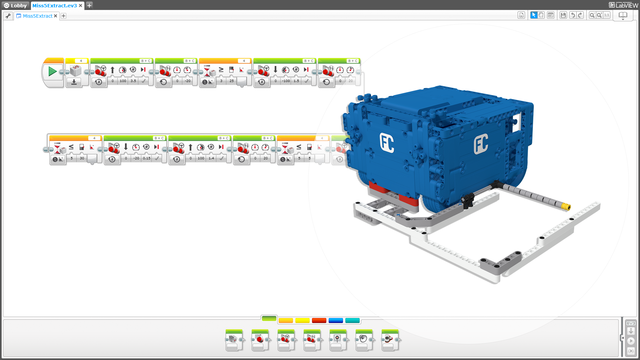Open mode selector of first Move Steering block
The width and height of the screenshot is (640, 360).
point(99,82)
